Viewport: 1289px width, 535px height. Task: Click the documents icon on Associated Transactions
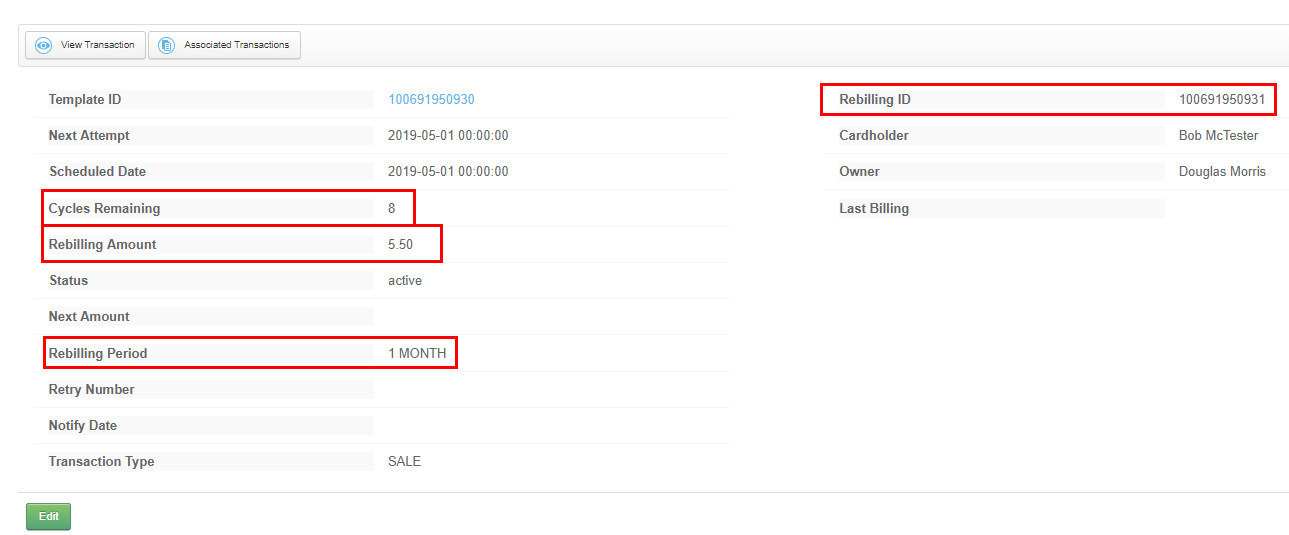[166, 45]
